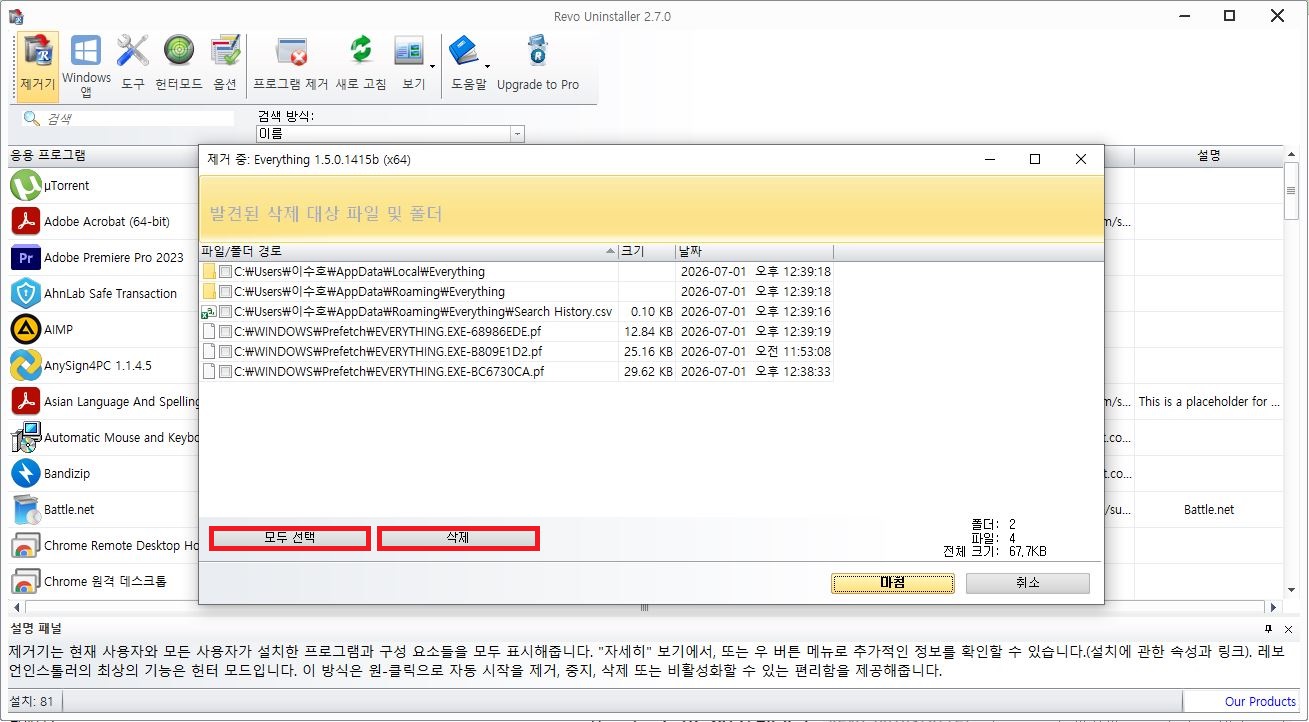The width and height of the screenshot is (1309, 722).
Task: Check the EVERYTHING.EXE-BC6730CA.pf checkbox
Action: tap(225, 372)
